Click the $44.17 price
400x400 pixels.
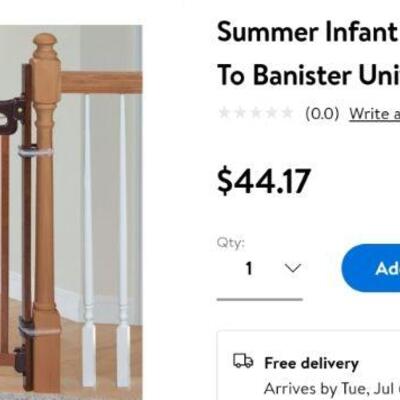[264, 181]
